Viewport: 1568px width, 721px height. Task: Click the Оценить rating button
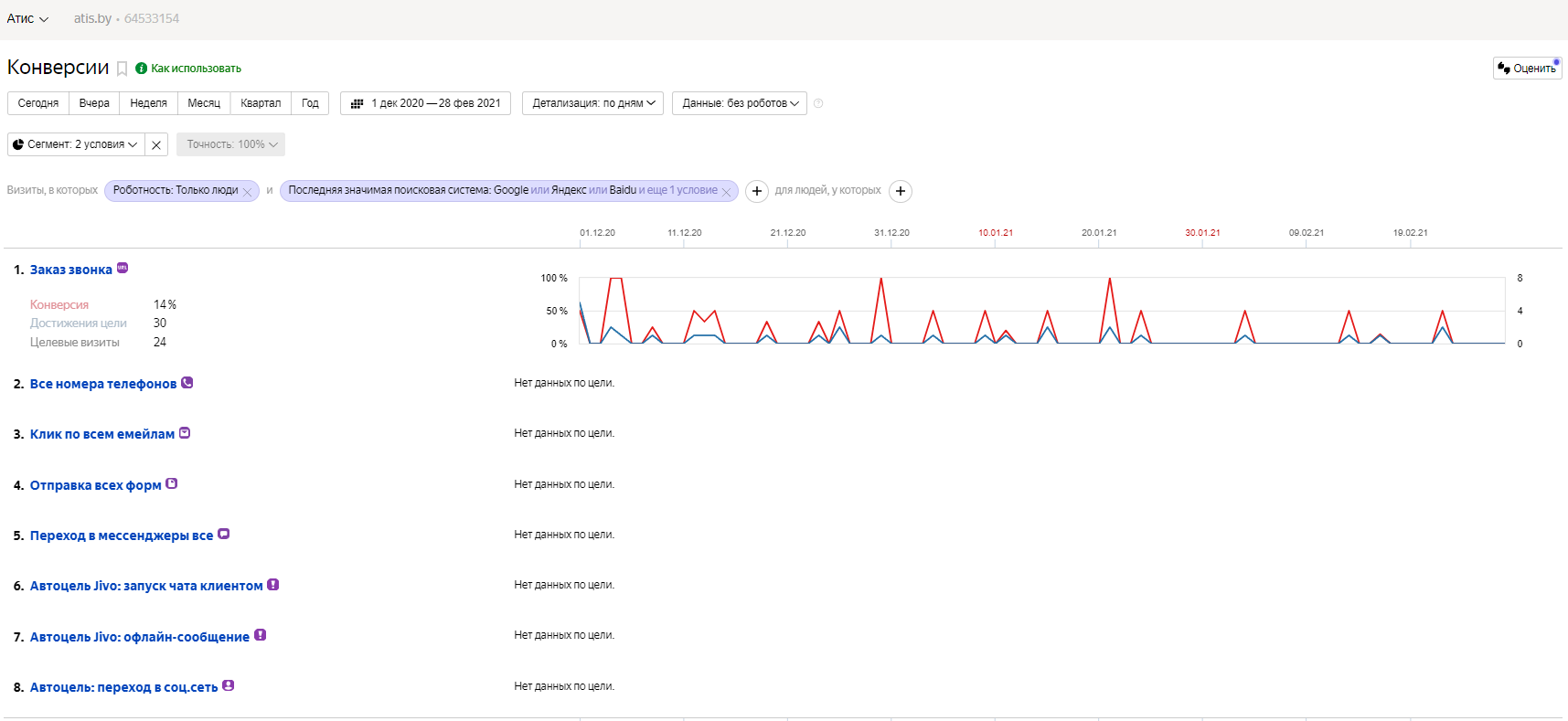click(1528, 69)
